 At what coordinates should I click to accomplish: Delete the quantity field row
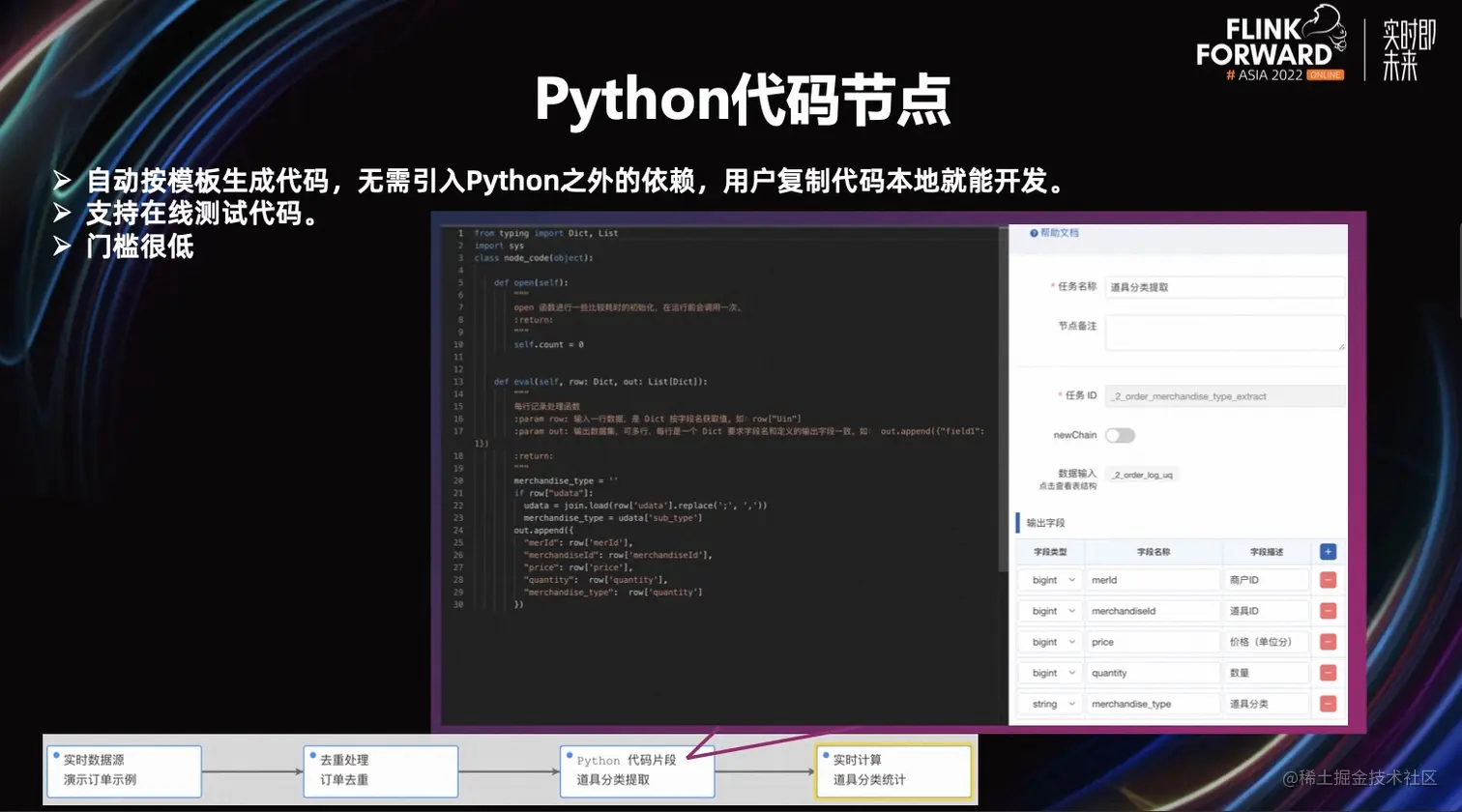pyautogui.click(x=1328, y=673)
